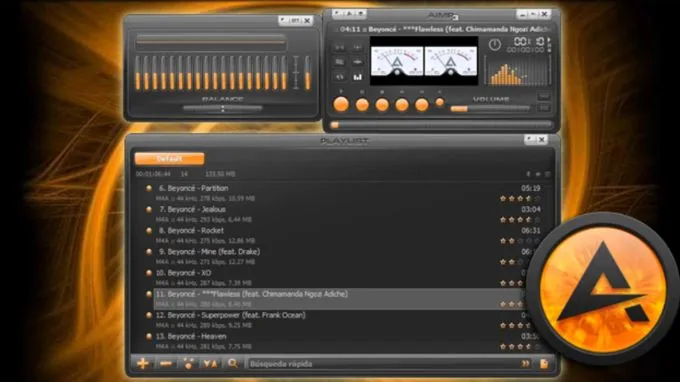Toggle the orange marker beside the Rocket track
Image resolution: width=680 pixels, height=382 pixels.
pos(149,231)
